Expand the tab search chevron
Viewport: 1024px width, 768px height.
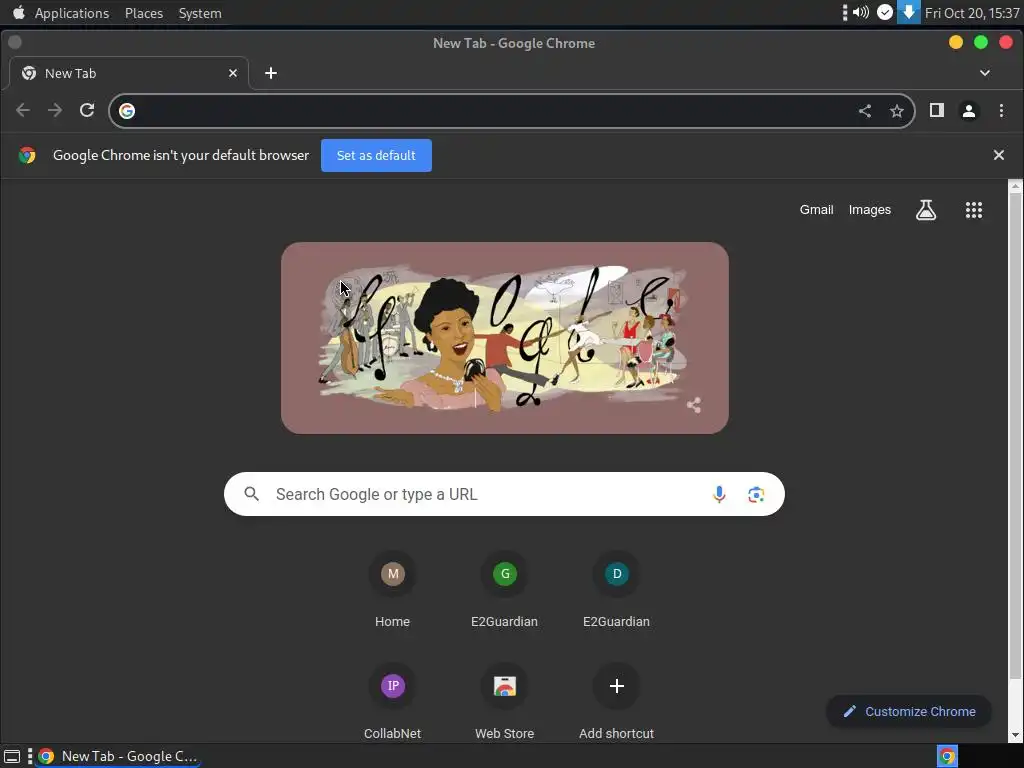coord(985,72)
